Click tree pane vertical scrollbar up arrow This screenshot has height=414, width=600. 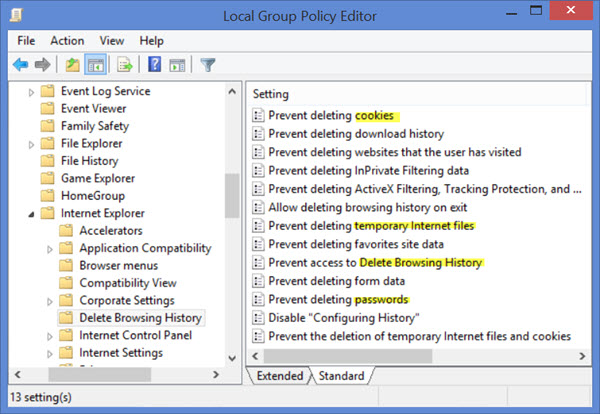click(232, 91)
